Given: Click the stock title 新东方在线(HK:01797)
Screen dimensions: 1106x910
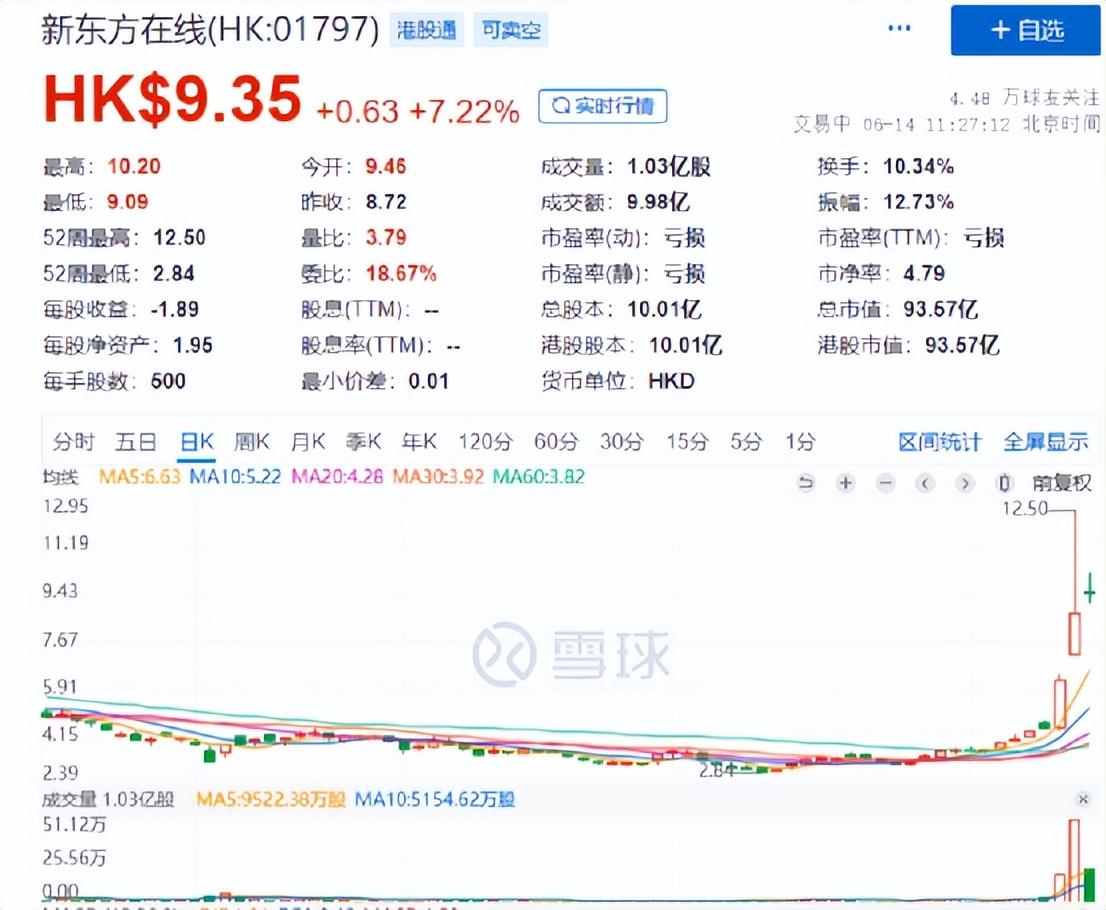Looking at the screenshot, I should (210, 30).
